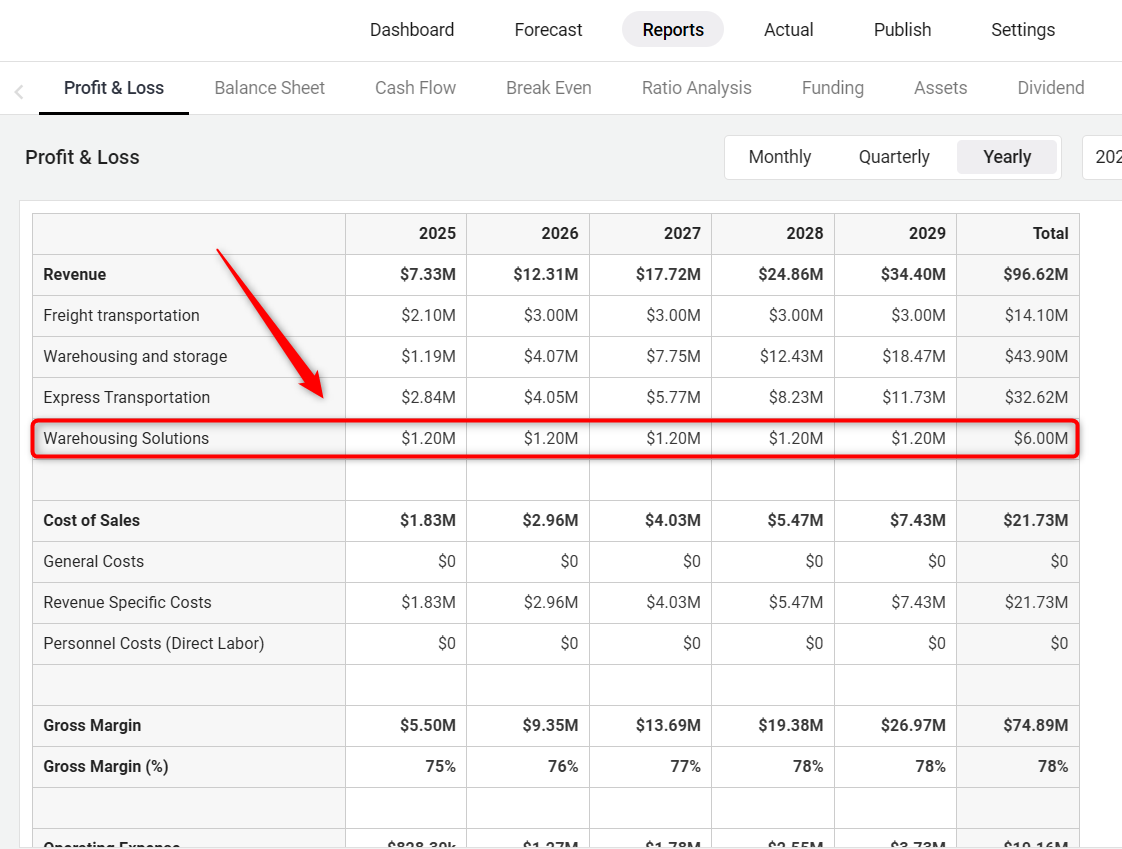Click the left scroll chevron beside tabs

(19, 92)
